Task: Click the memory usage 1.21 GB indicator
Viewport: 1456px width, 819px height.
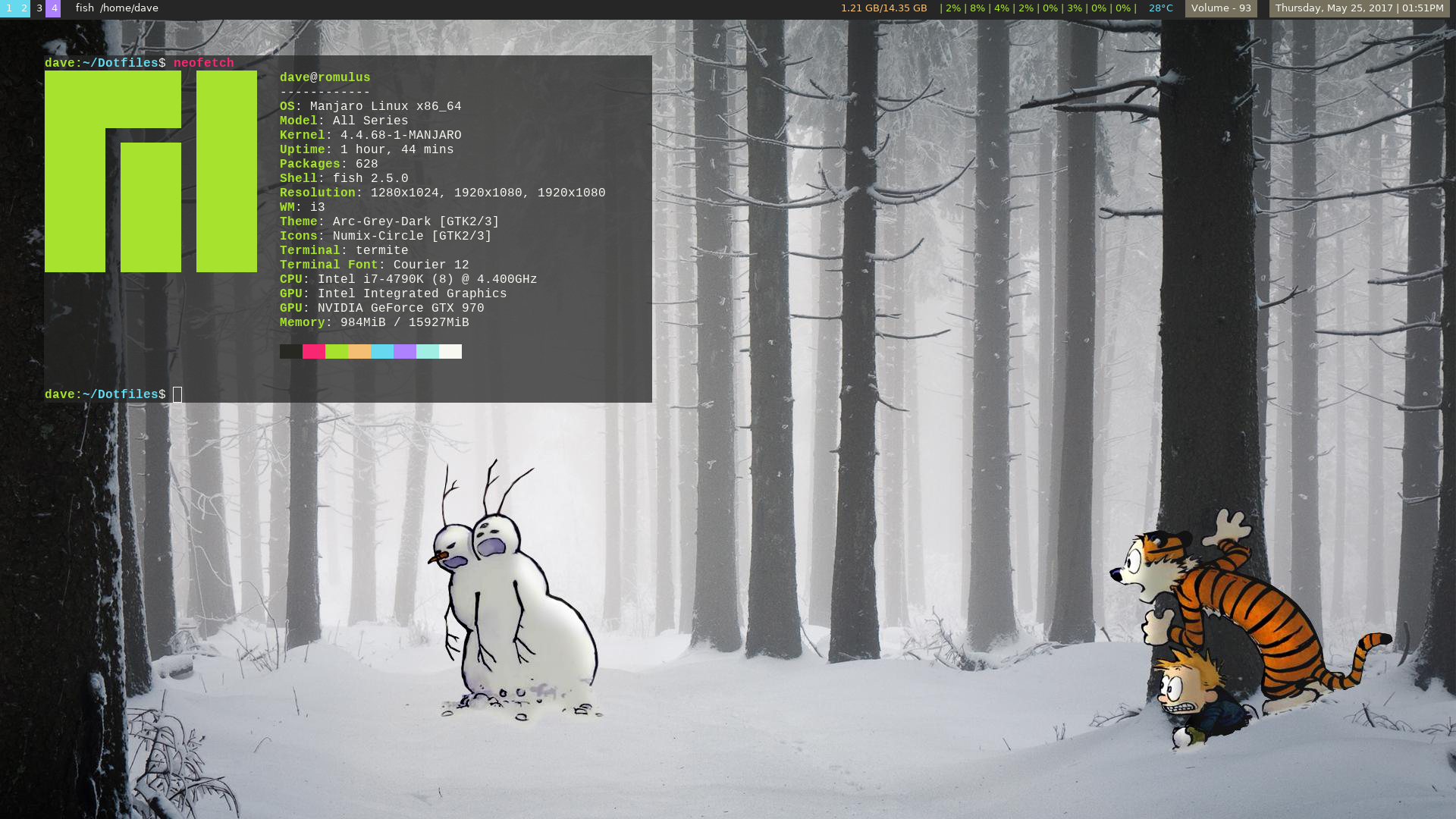Action: [883, 8]
